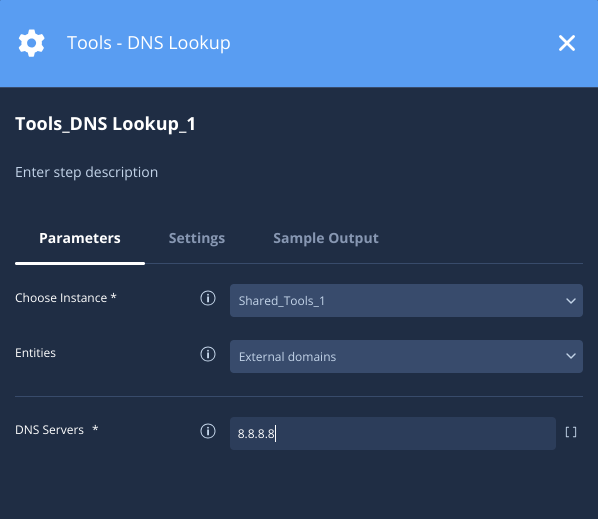Click the Tools_DNS Lookup_1 step name
Viewport: 598px width, 519px height.
click(105, 124)
